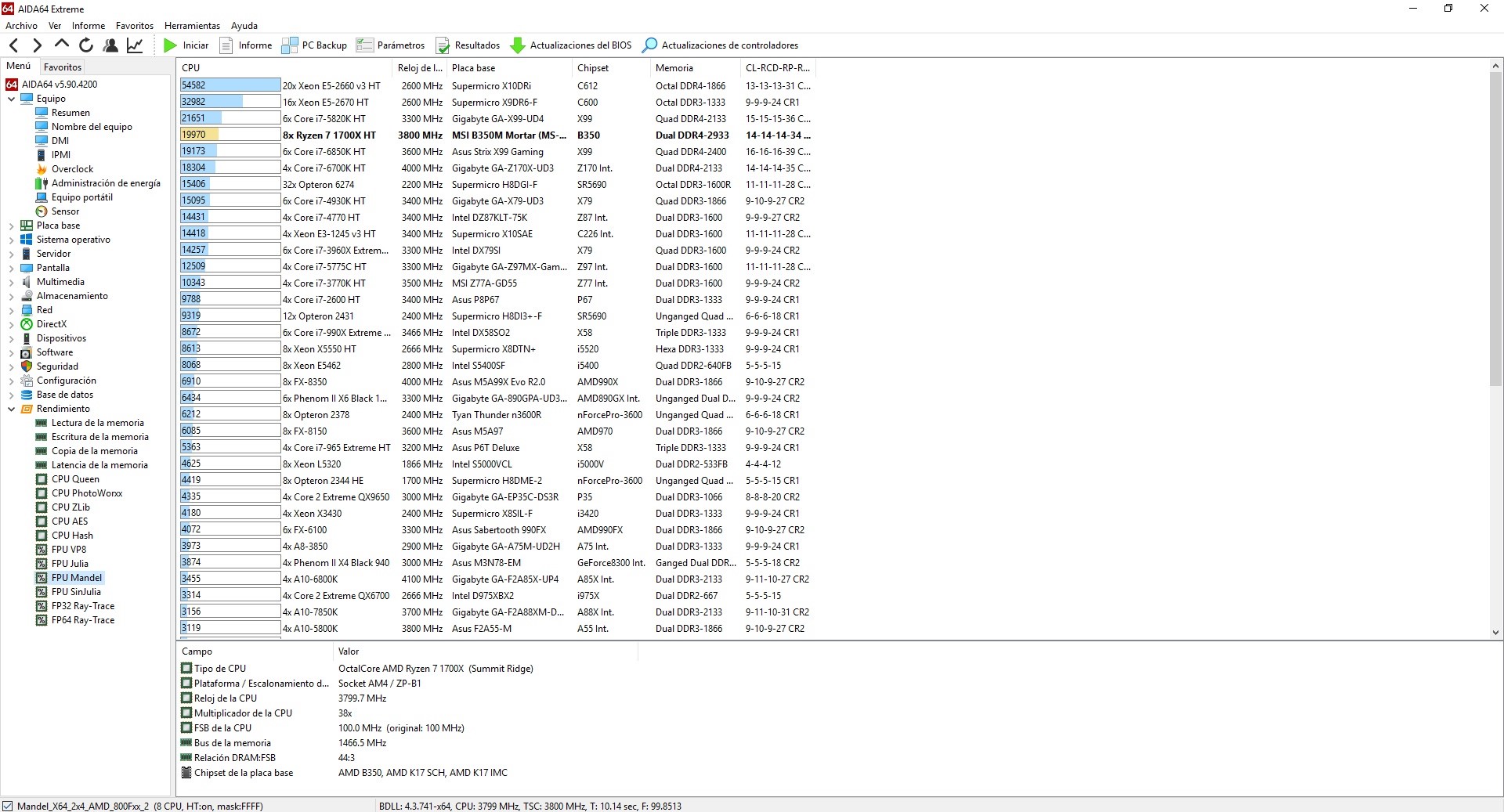1504x812 pixels.
Task: Select the FP32 Ray-Trace benchmark icon
Action: click(42, 606)
